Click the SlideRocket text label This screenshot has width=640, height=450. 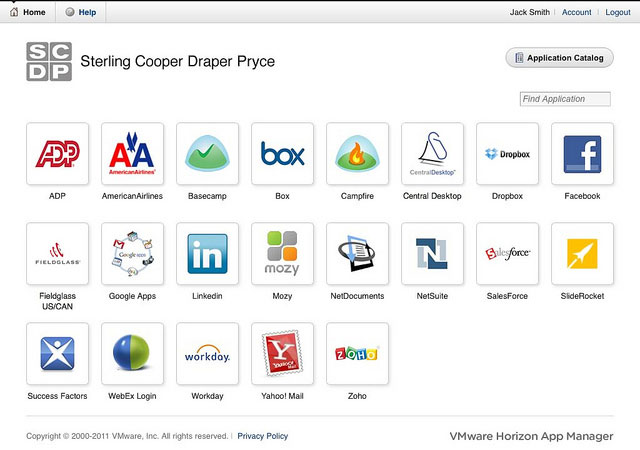[582, 296]
